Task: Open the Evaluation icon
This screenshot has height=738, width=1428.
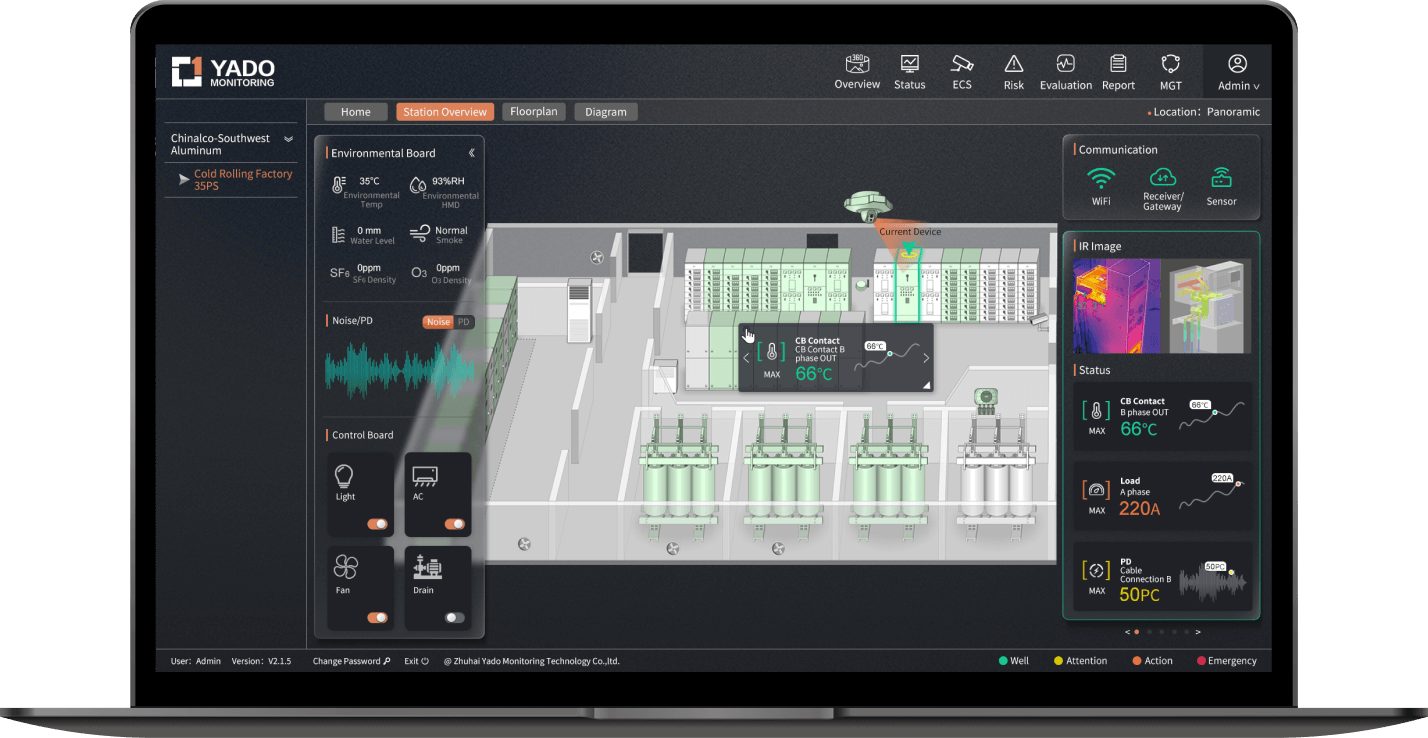Action: (1065, 64)
